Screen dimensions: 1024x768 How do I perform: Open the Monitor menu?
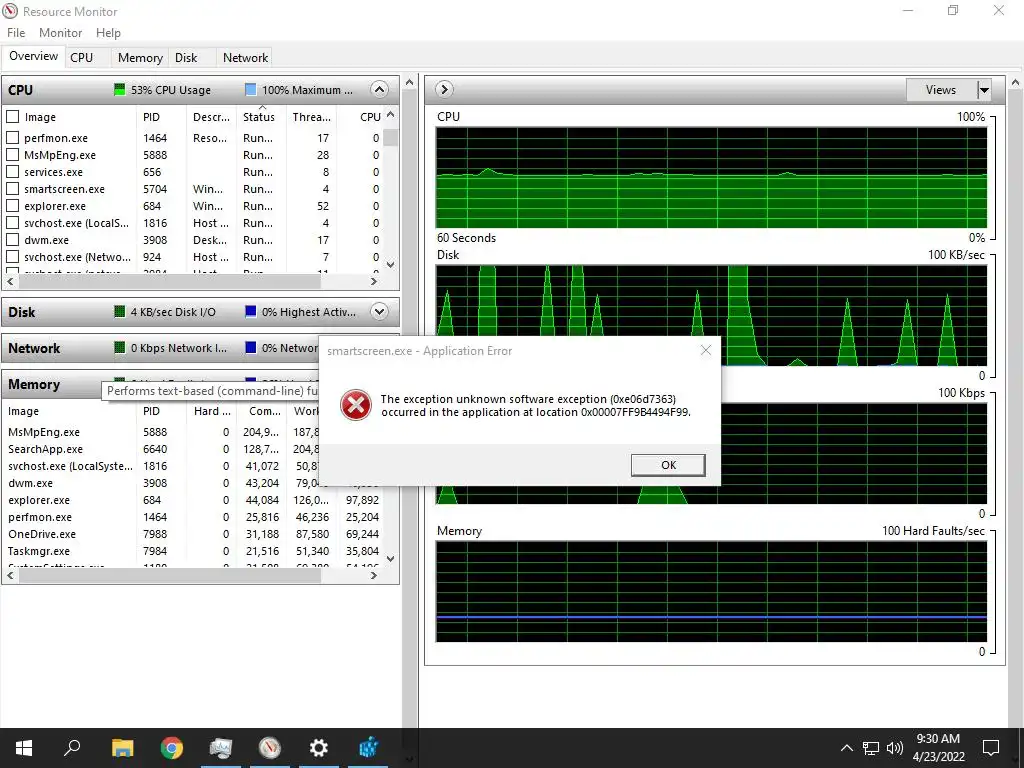coord(60,33)
